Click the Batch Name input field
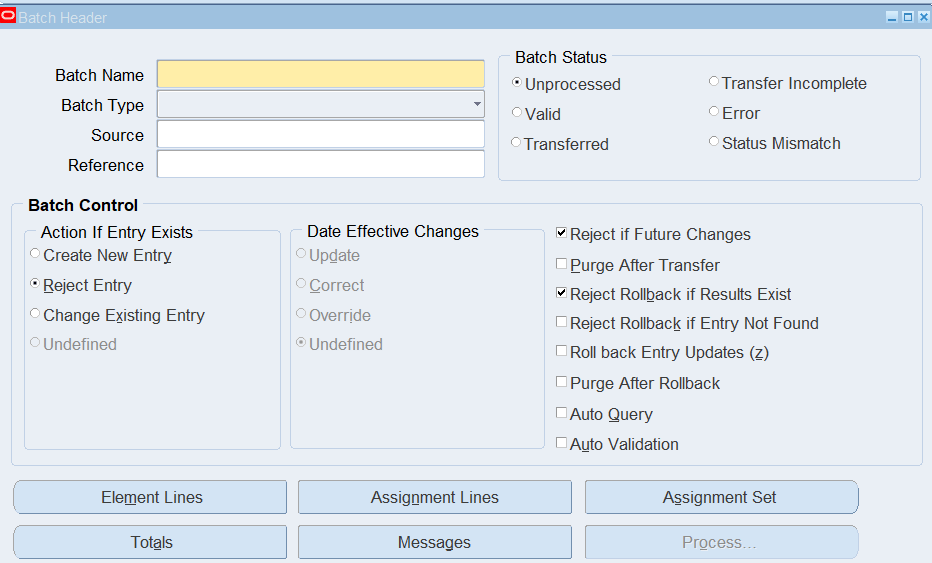 click(x=320, y=75)
